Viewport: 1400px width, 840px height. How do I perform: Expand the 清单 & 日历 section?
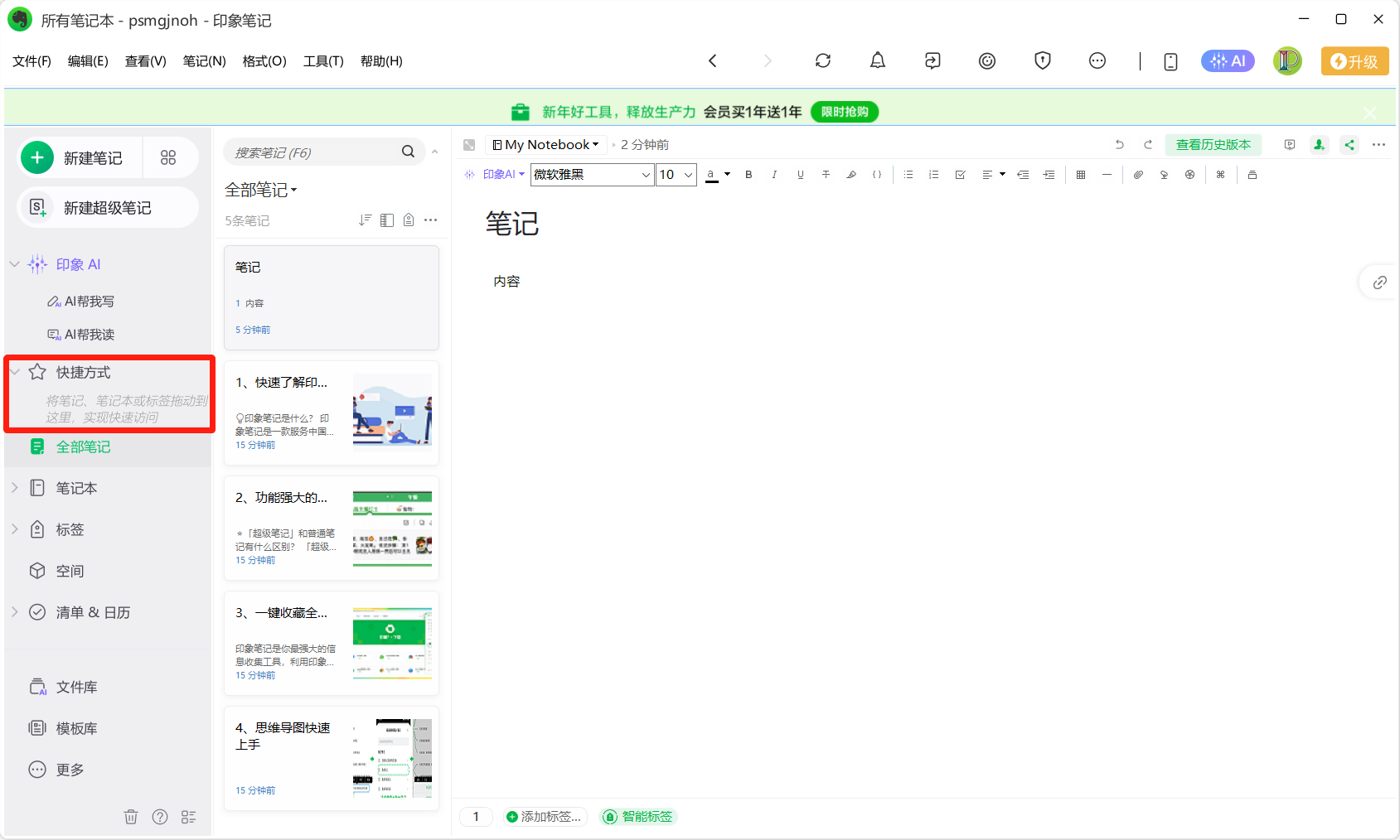(14, 612)
